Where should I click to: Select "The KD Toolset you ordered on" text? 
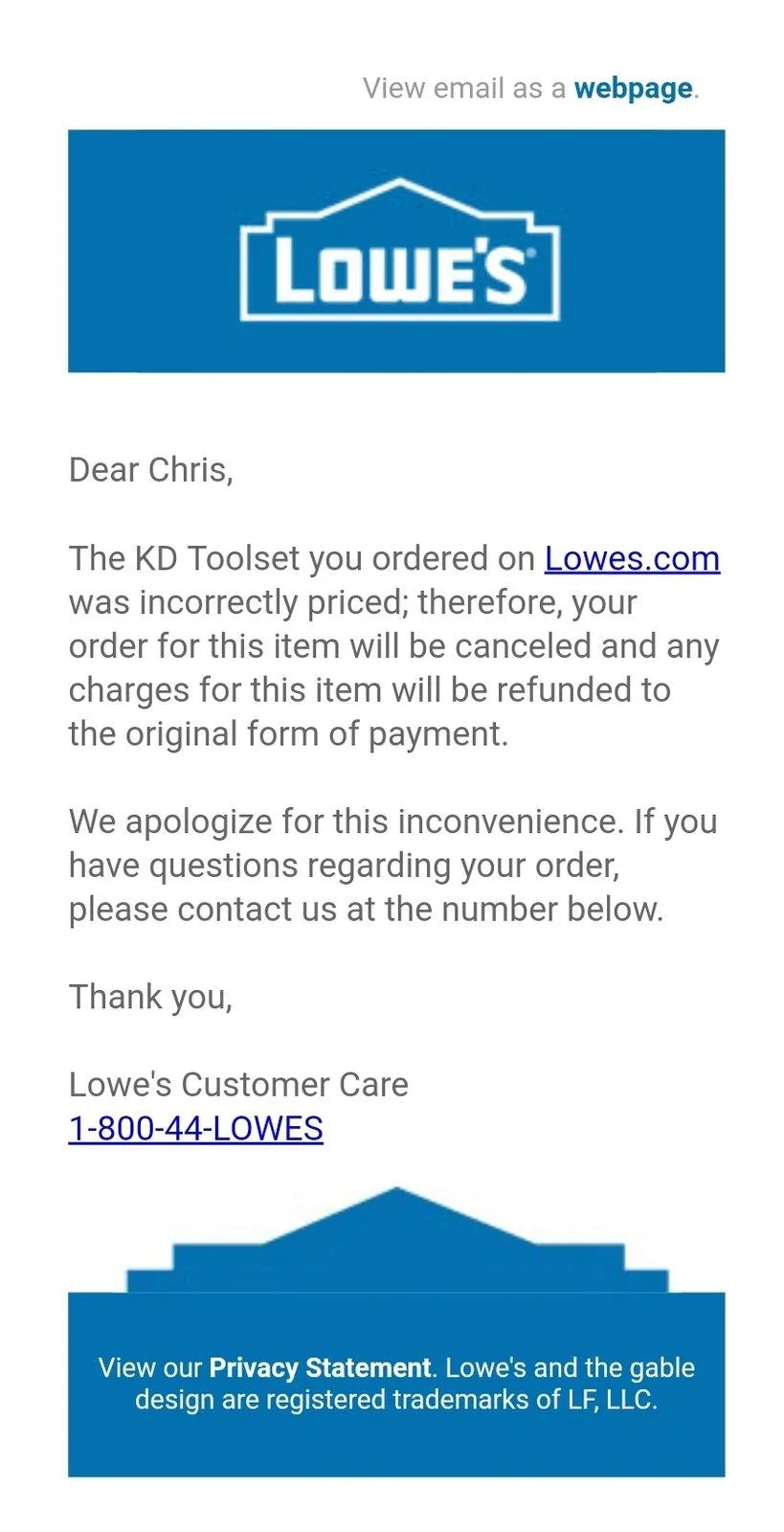(302, 558)
